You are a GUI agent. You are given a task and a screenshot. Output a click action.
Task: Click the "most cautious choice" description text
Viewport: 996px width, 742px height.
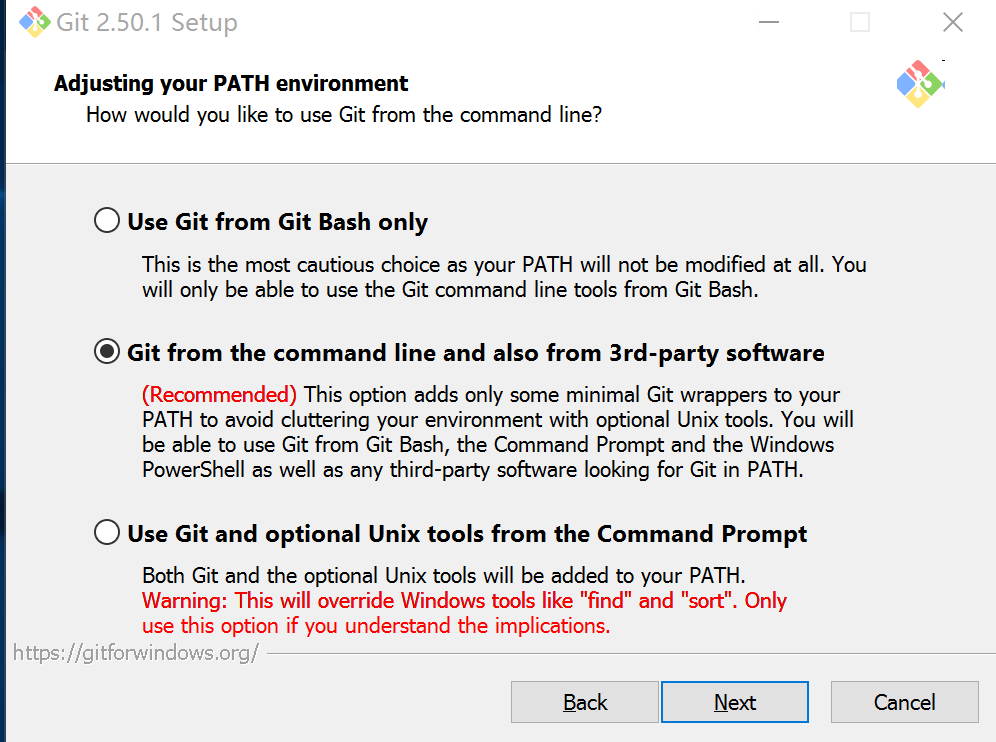coord(504,277)
